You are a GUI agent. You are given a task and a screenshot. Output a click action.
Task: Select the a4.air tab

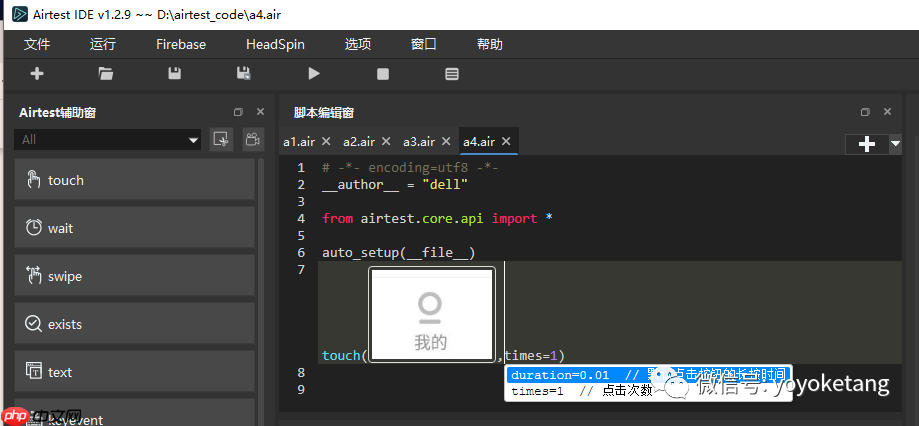[479, 142]
